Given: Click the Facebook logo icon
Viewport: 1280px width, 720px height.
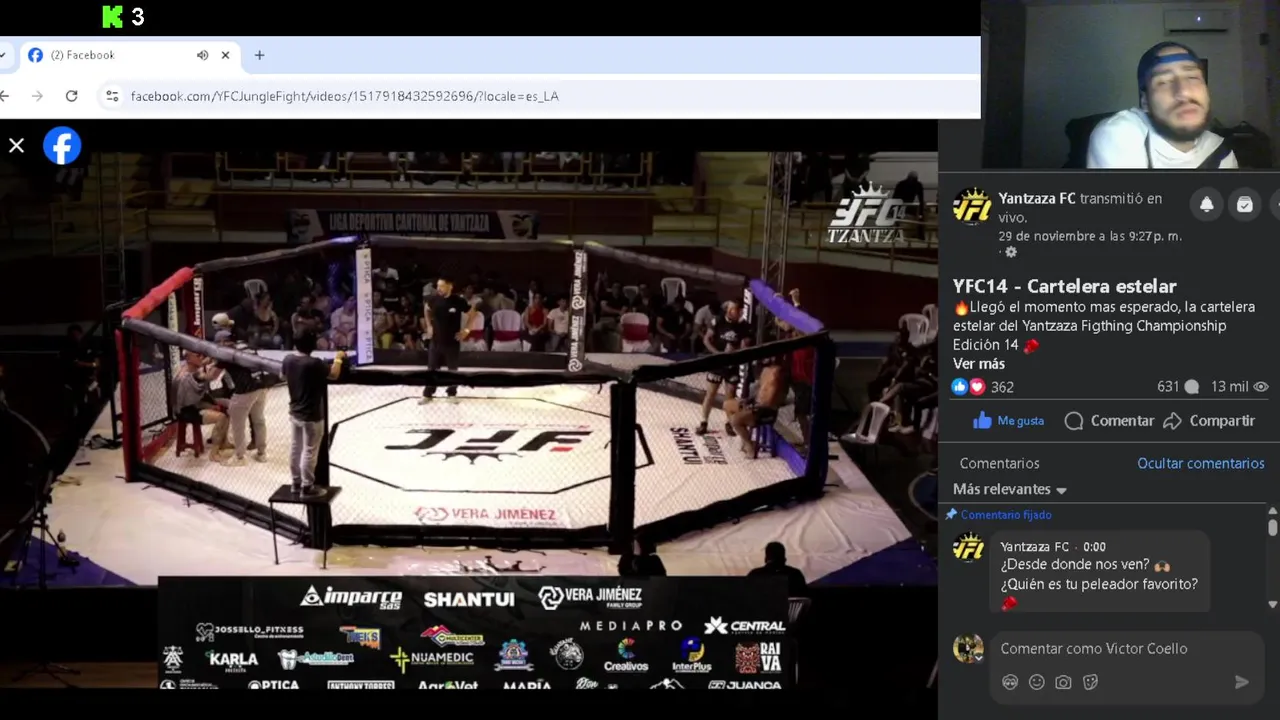Looking at the screenshot, I should [62, 146].
